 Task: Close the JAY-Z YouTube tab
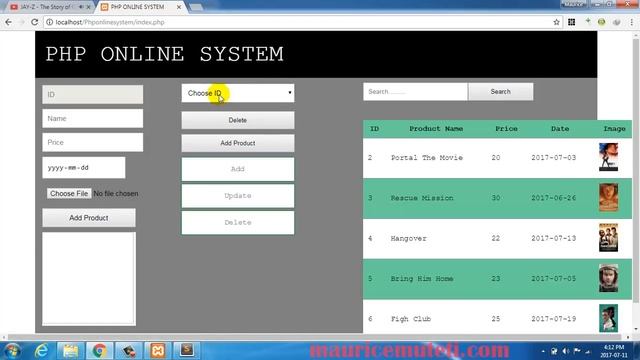tap(89, 7)
